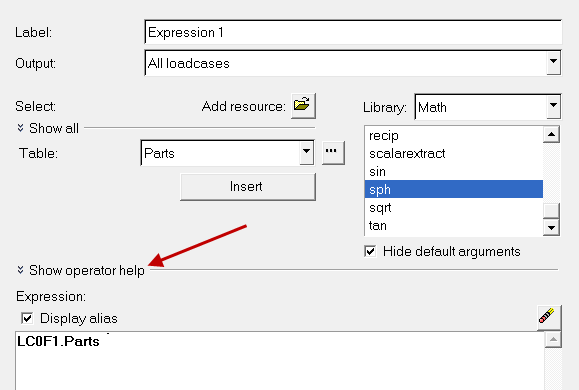Click the expression box scroll up arrow

[x=553, y=340]
